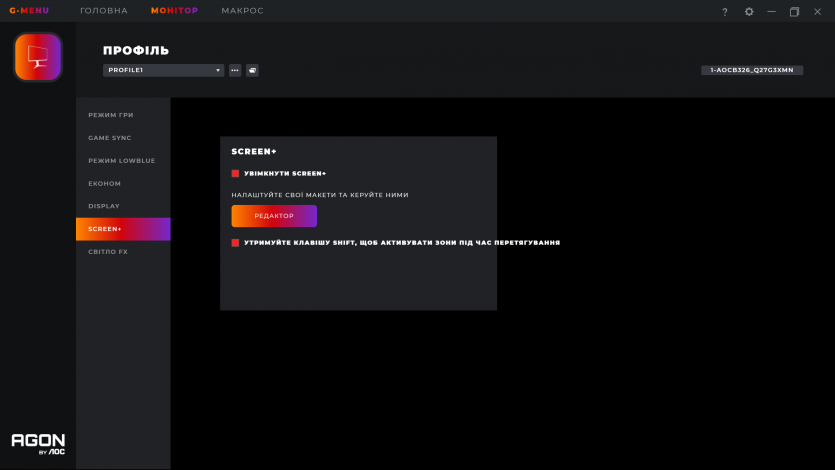Toggle the Shift key zone activation checkbox

(x=235, y=242)
